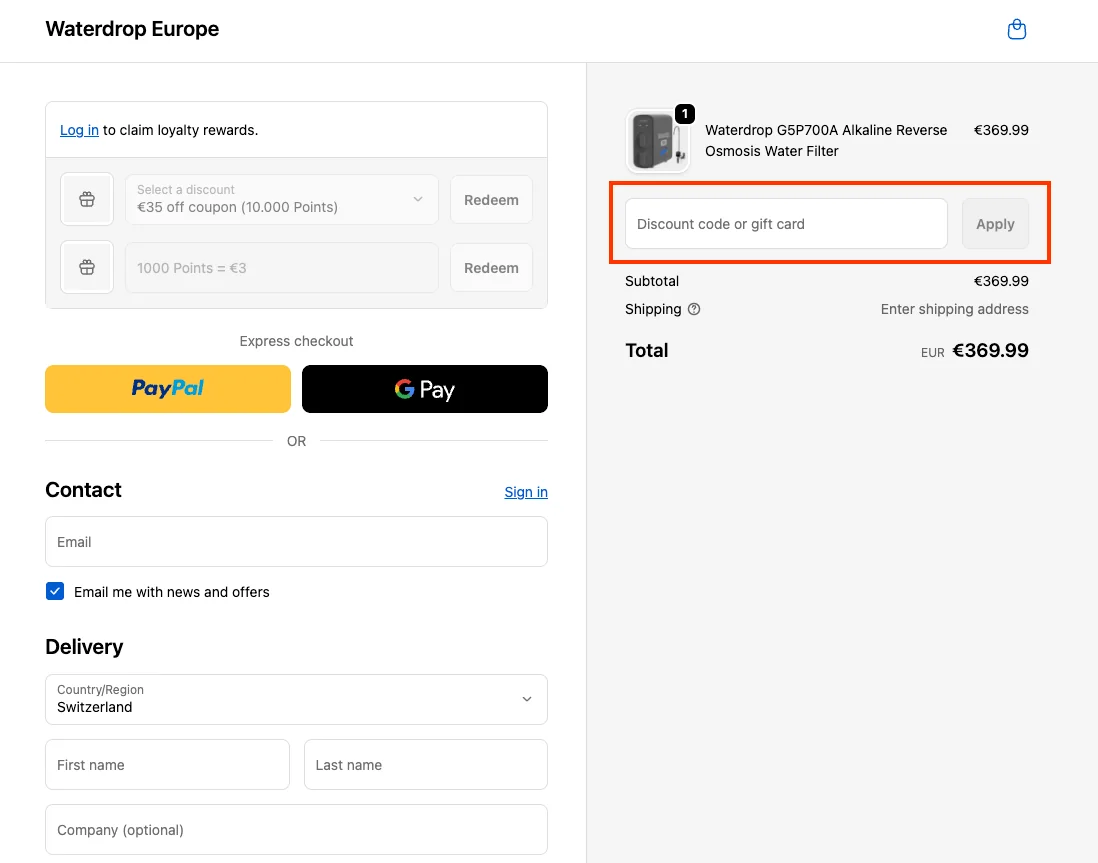Screen dimensions: 1098x863
Task: Open the shopping bag cart icon
Action: (1016, 29)
